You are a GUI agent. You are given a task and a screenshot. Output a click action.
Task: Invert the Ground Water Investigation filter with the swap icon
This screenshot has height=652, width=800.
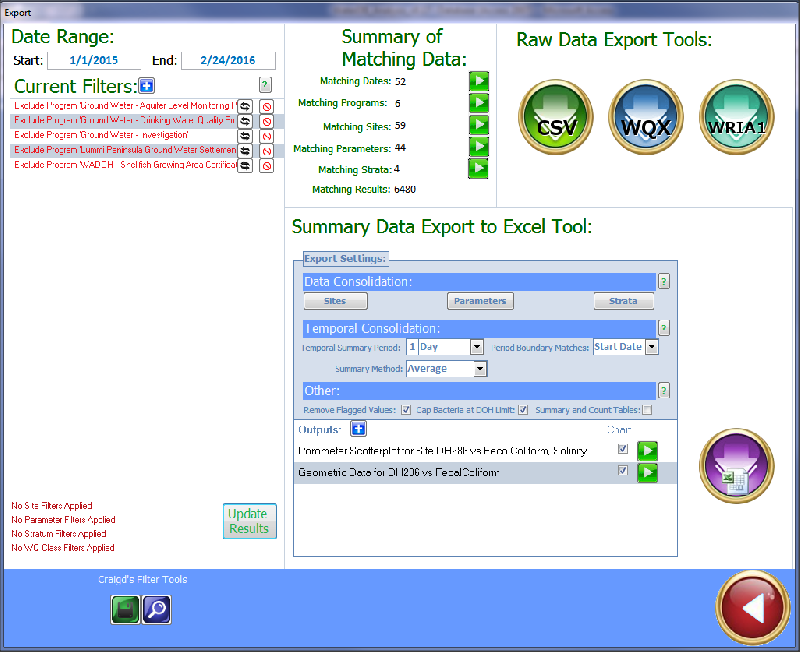[x=245, y=136]
